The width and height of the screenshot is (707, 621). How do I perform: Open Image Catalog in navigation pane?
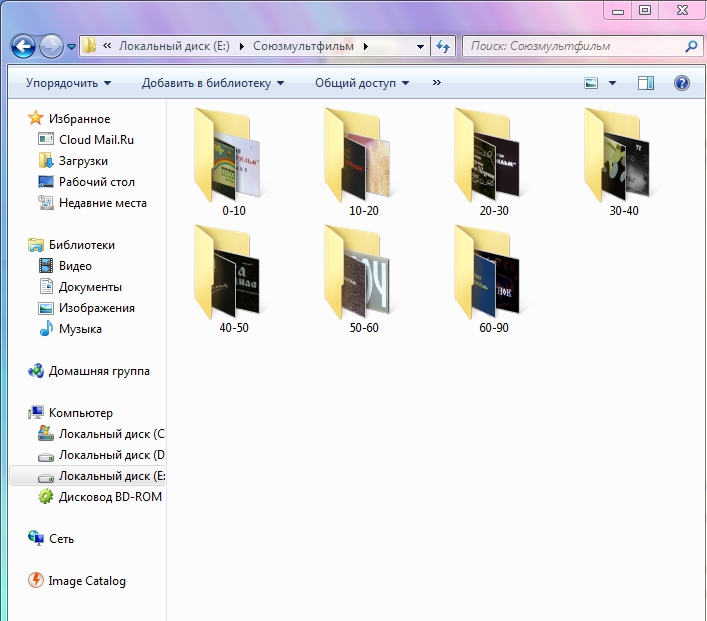click(x=87, y=581)
